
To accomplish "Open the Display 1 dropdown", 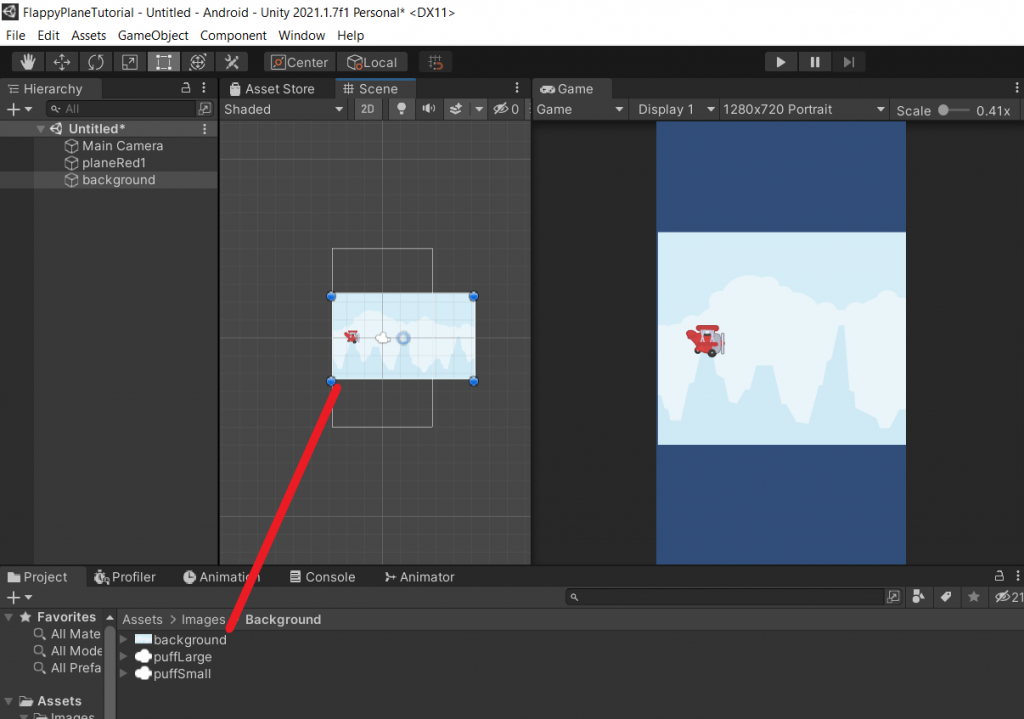I will (x=673, y=109).
